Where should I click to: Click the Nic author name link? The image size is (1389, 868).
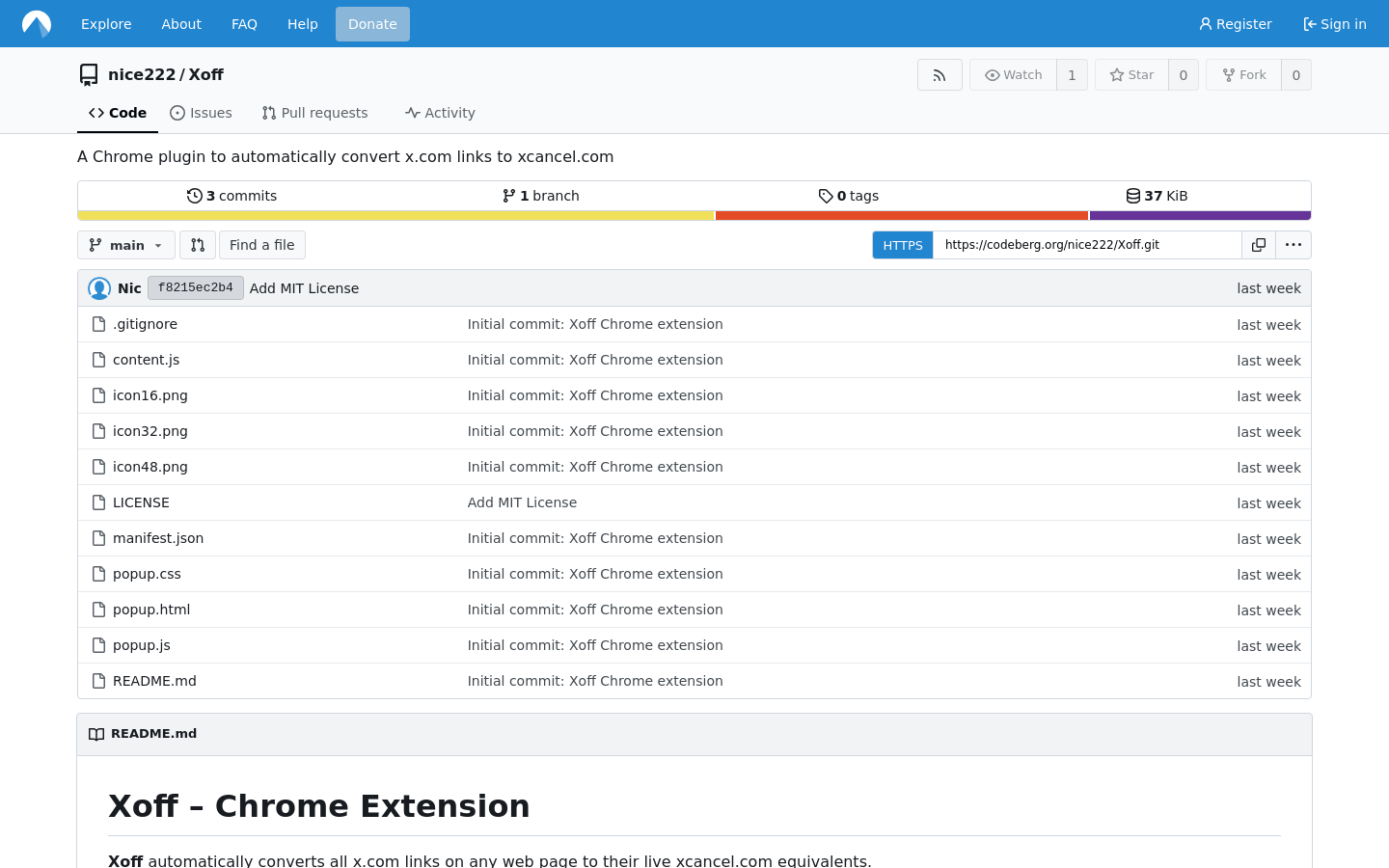point(129,288)
